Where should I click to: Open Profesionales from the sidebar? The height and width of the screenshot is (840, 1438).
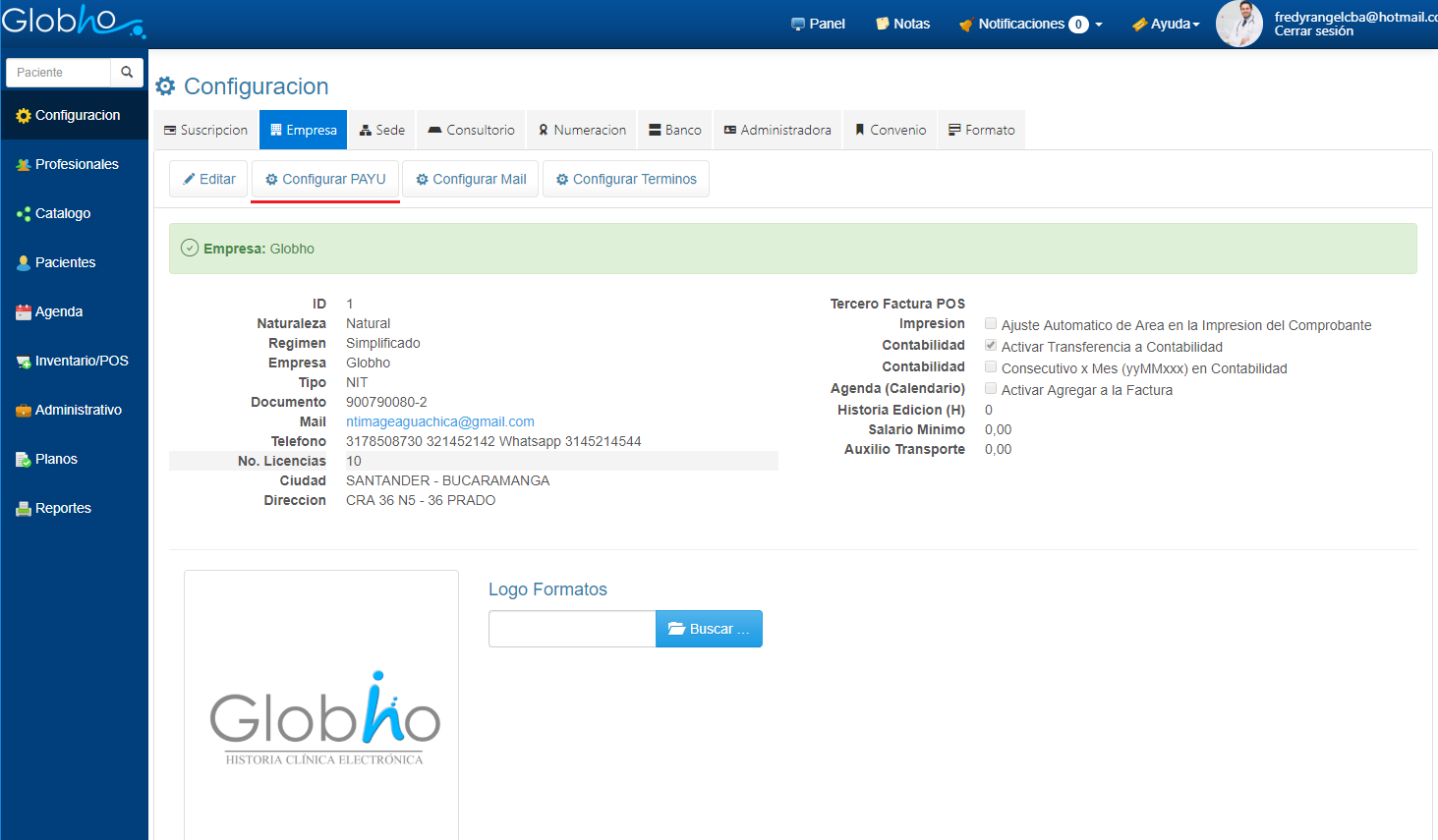click(76, 164)
